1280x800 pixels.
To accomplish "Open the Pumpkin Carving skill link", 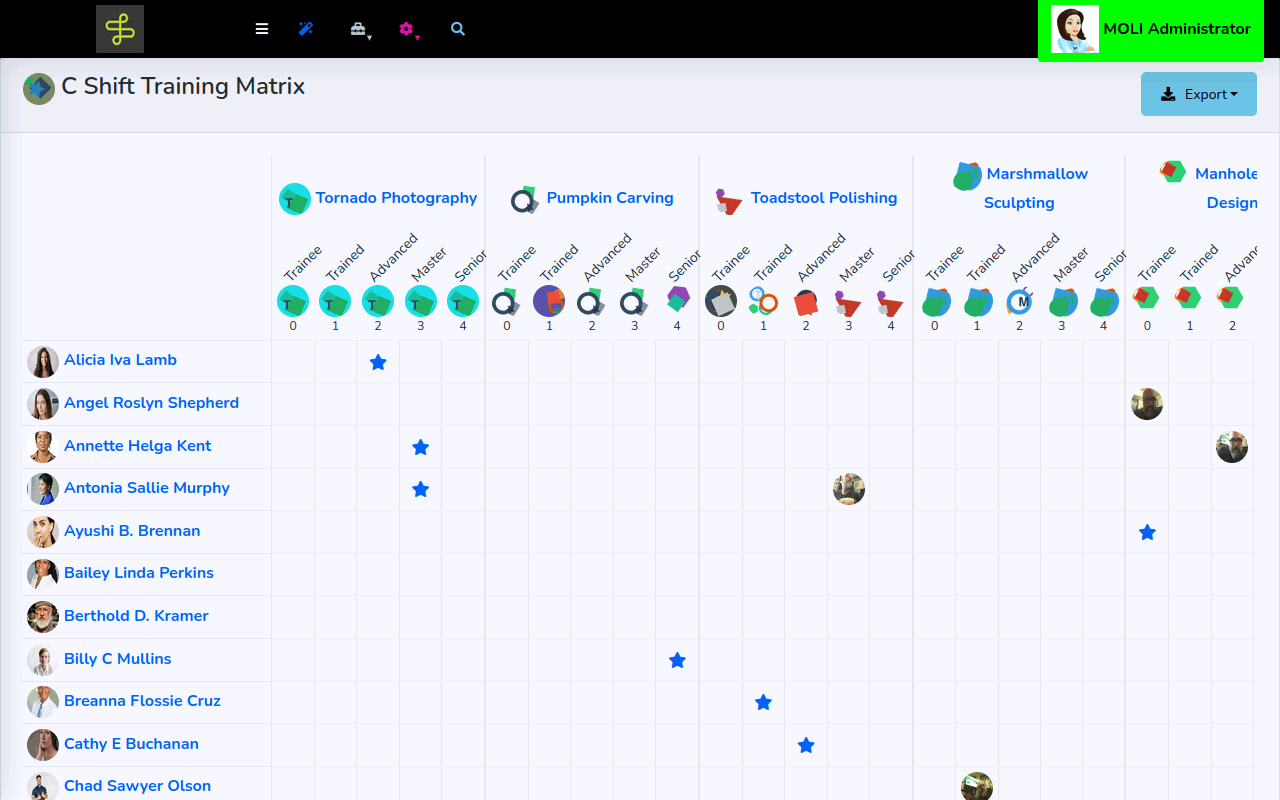I will 609,198.
